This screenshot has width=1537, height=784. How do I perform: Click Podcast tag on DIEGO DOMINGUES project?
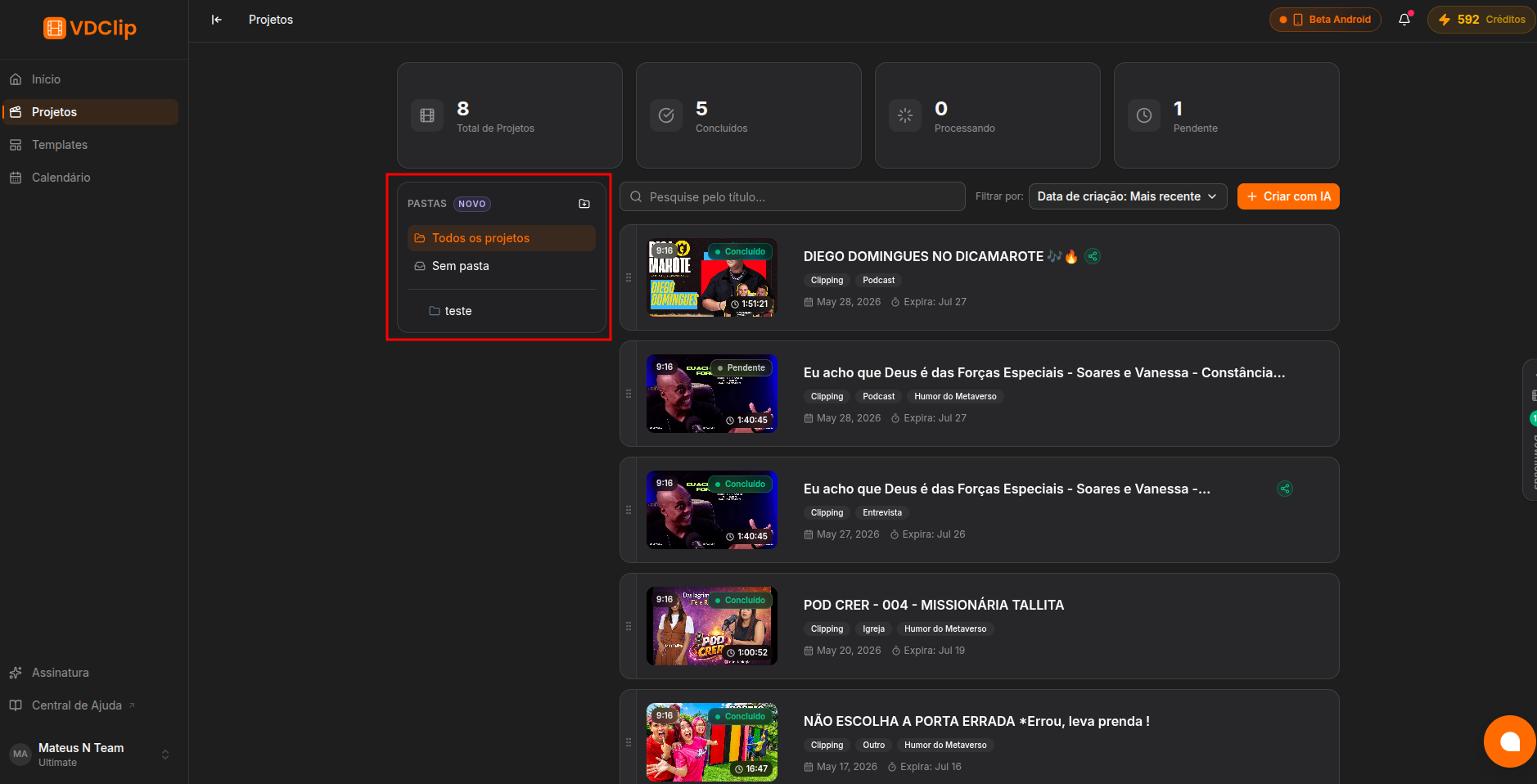pos(879,280)
